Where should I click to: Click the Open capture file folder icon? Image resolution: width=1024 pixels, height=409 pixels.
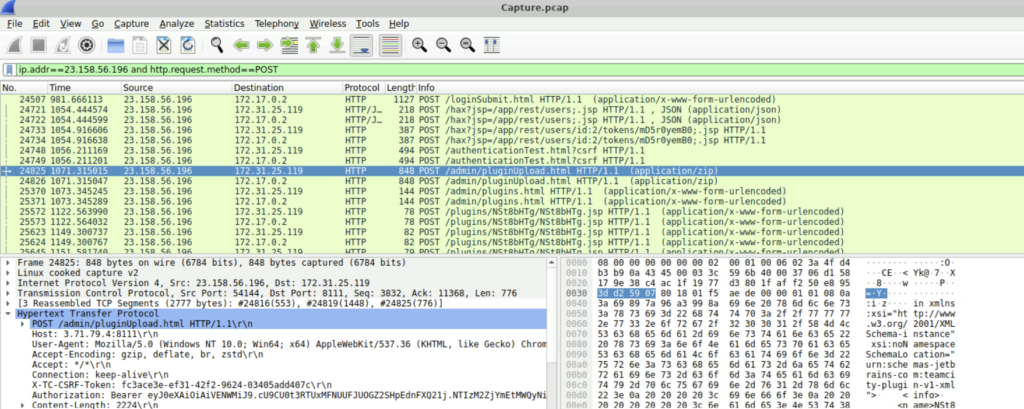(x=115, y=45)
